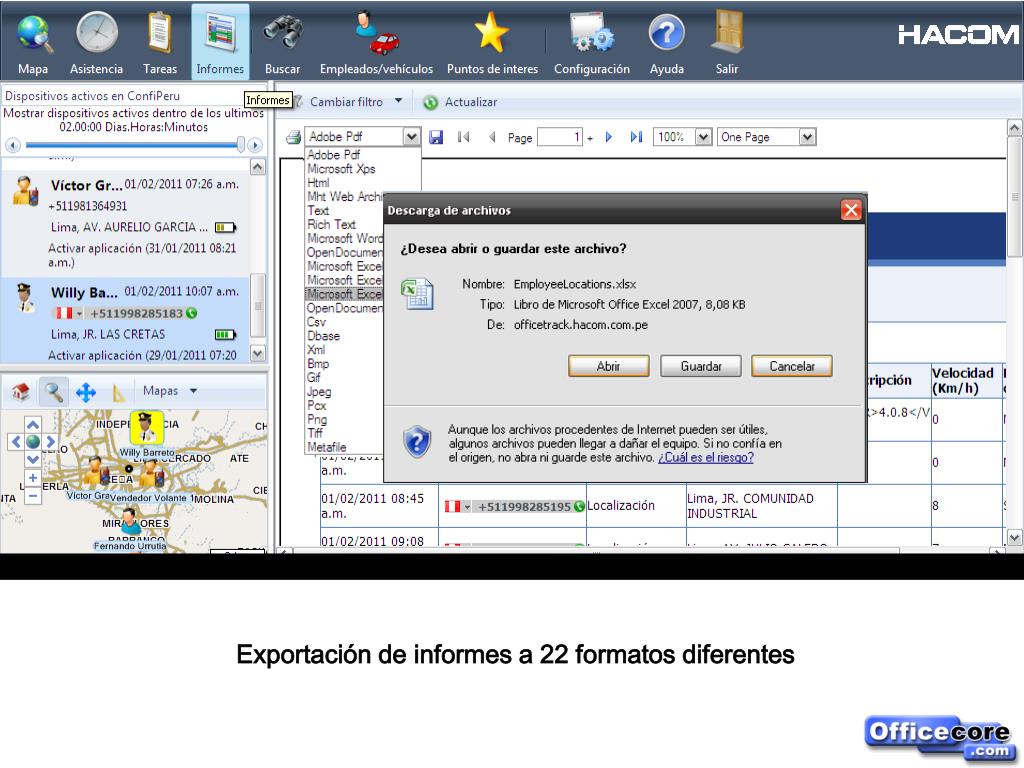The width and height of the screenshot is (1024, 768).
Task: Open Empleados/vehículos icon
Action: (376, 33)
